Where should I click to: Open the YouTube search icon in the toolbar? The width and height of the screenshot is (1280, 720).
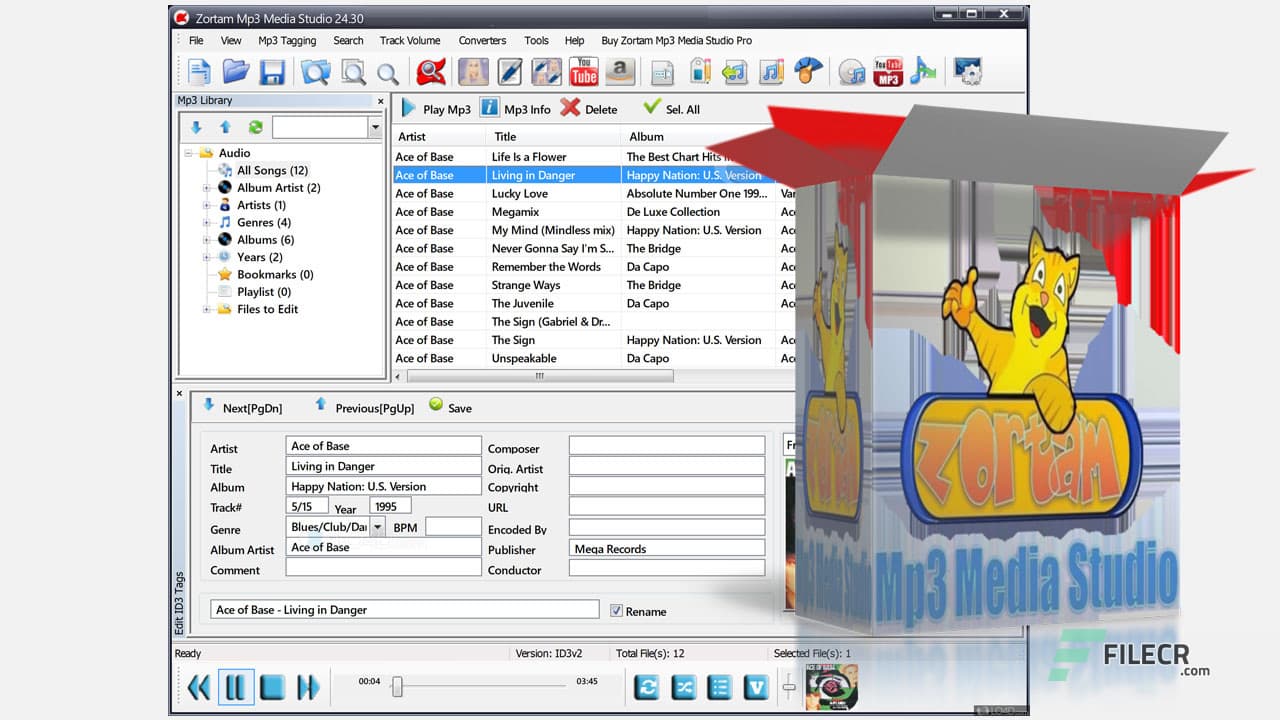(583, 71)
